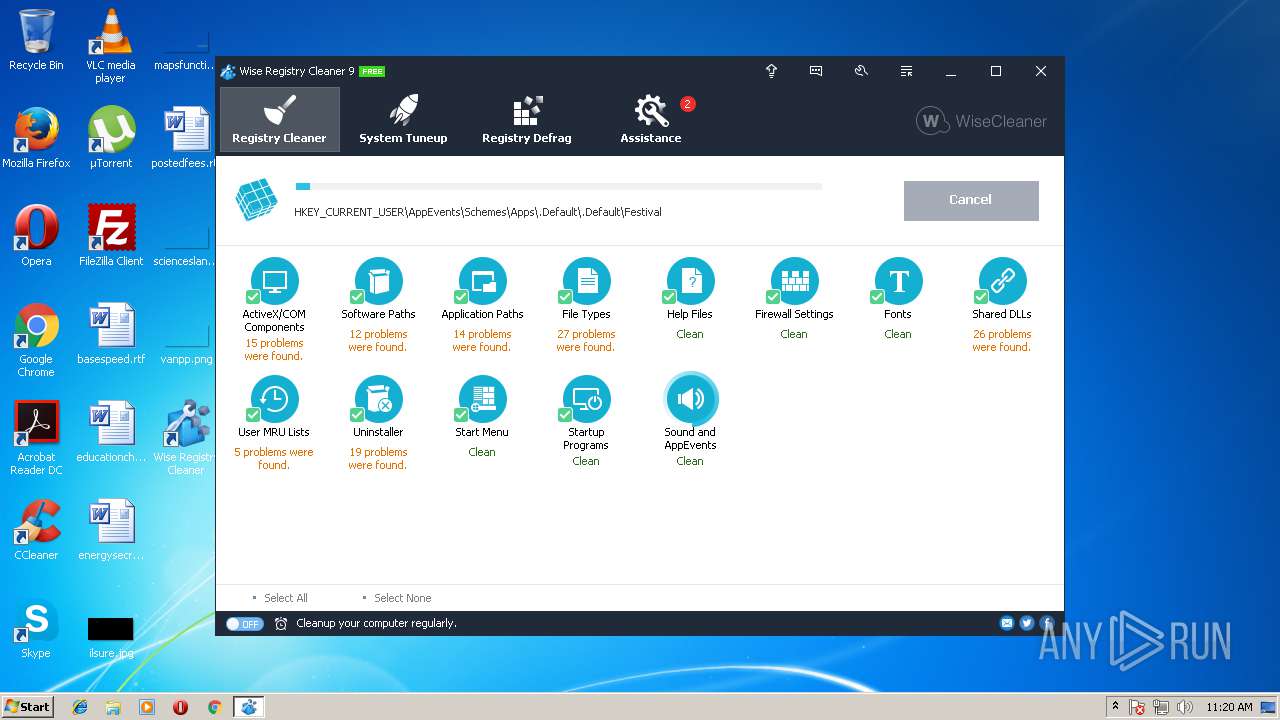Open the feedback chat icon in title bar

816,71
